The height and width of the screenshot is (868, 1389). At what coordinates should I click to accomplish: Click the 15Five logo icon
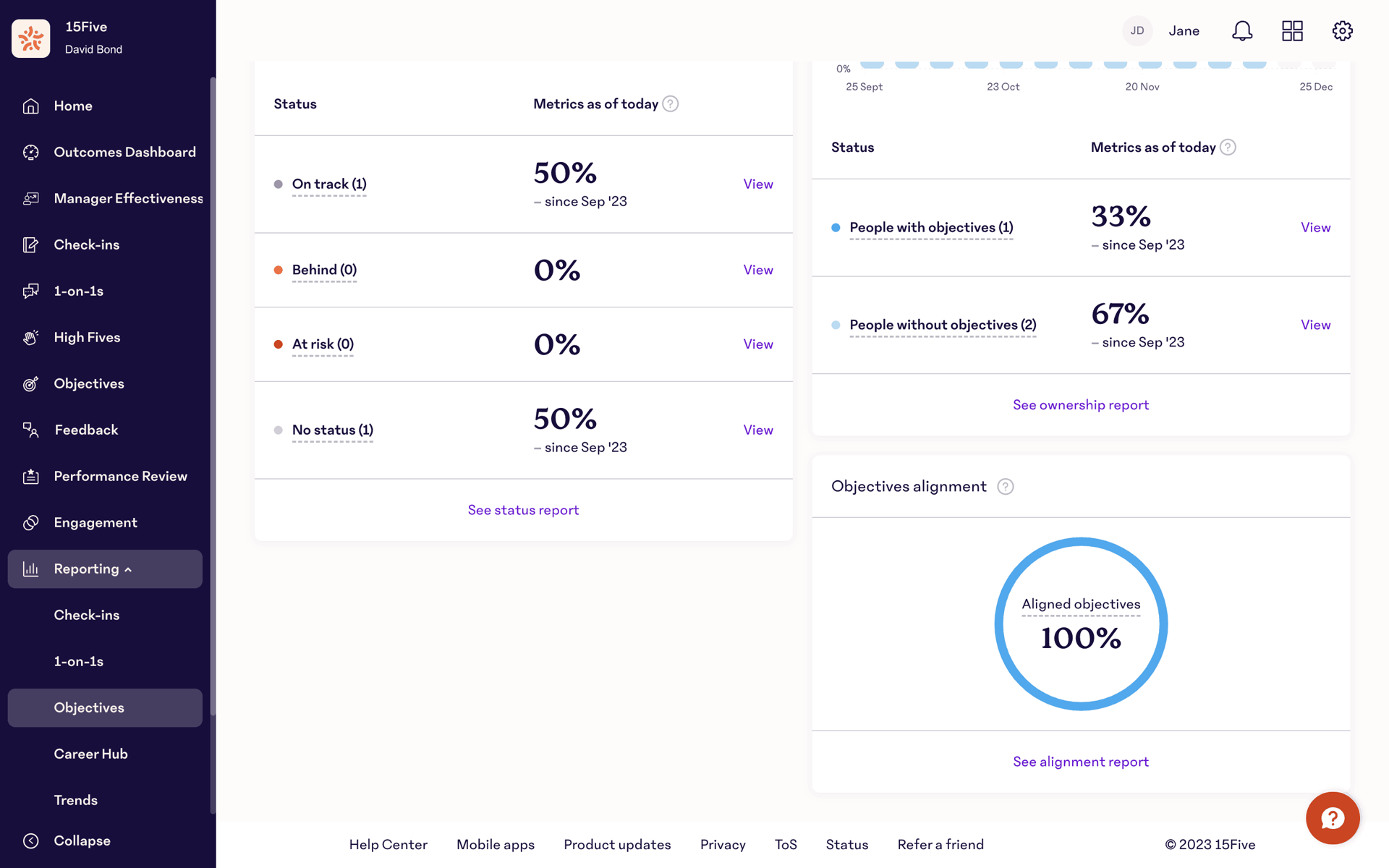click(30, 38)
